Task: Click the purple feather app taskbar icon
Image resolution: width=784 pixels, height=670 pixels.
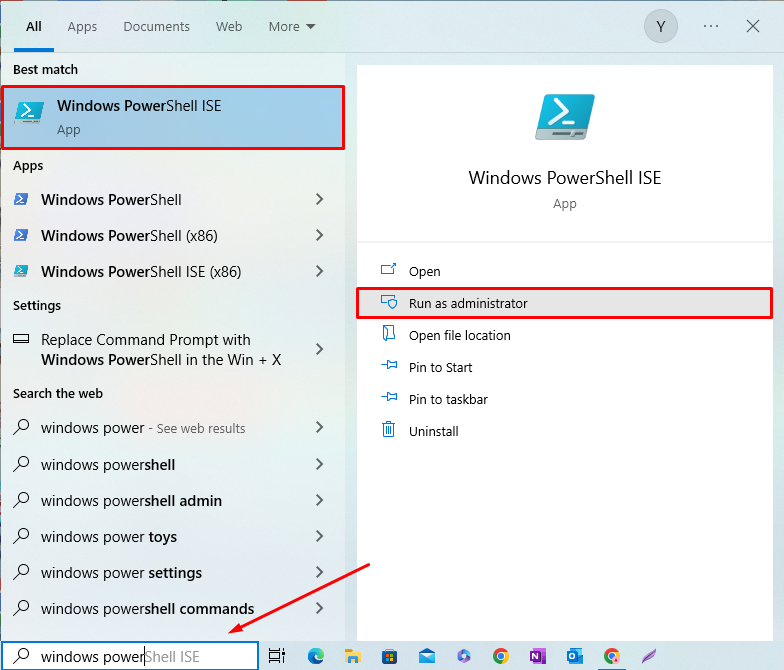Action: point(648,656)
